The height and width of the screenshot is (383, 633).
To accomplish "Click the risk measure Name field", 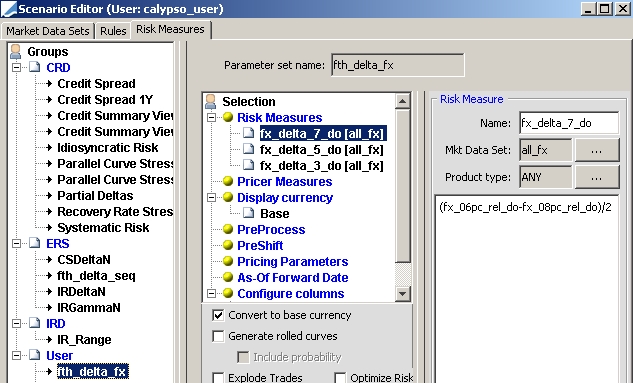I will coord(569,123).
